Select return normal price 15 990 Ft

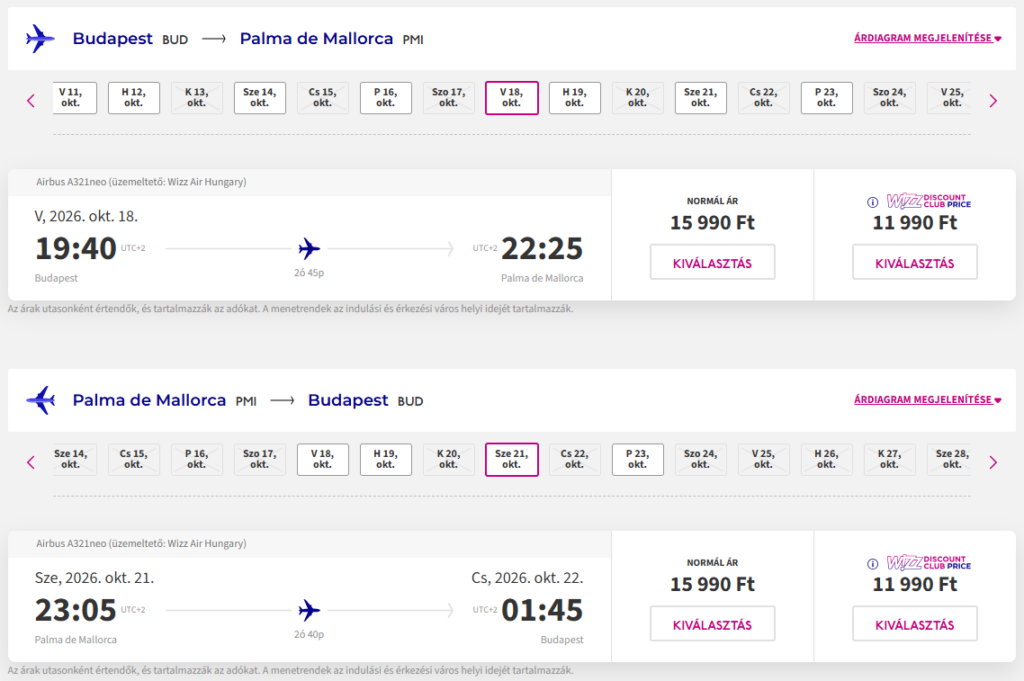(x=712, y=625)
